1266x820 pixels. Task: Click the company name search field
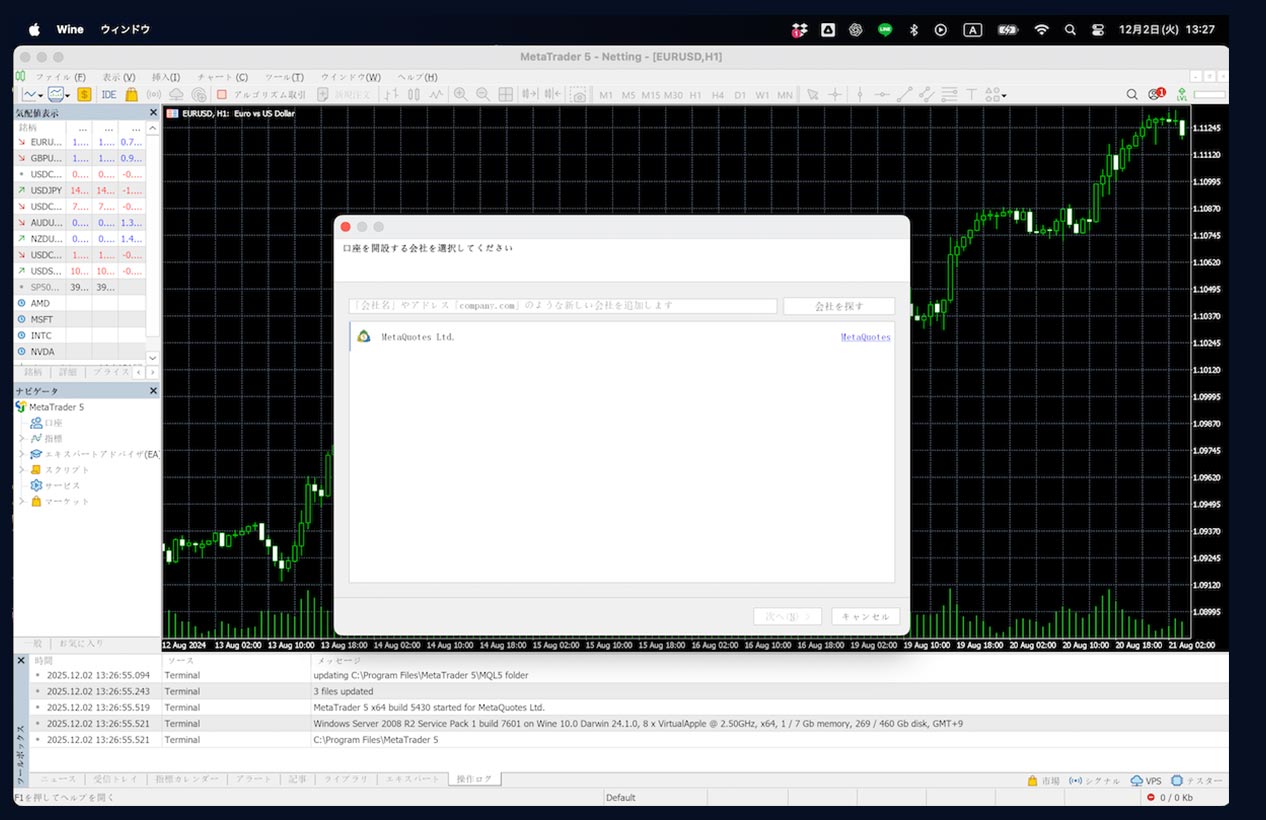point(562,306)
